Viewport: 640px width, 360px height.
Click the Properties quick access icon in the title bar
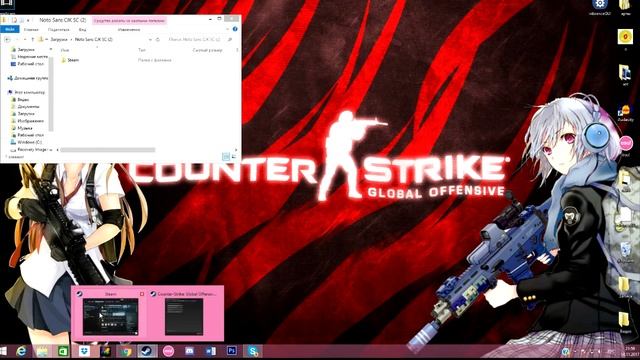click(14, 20)
